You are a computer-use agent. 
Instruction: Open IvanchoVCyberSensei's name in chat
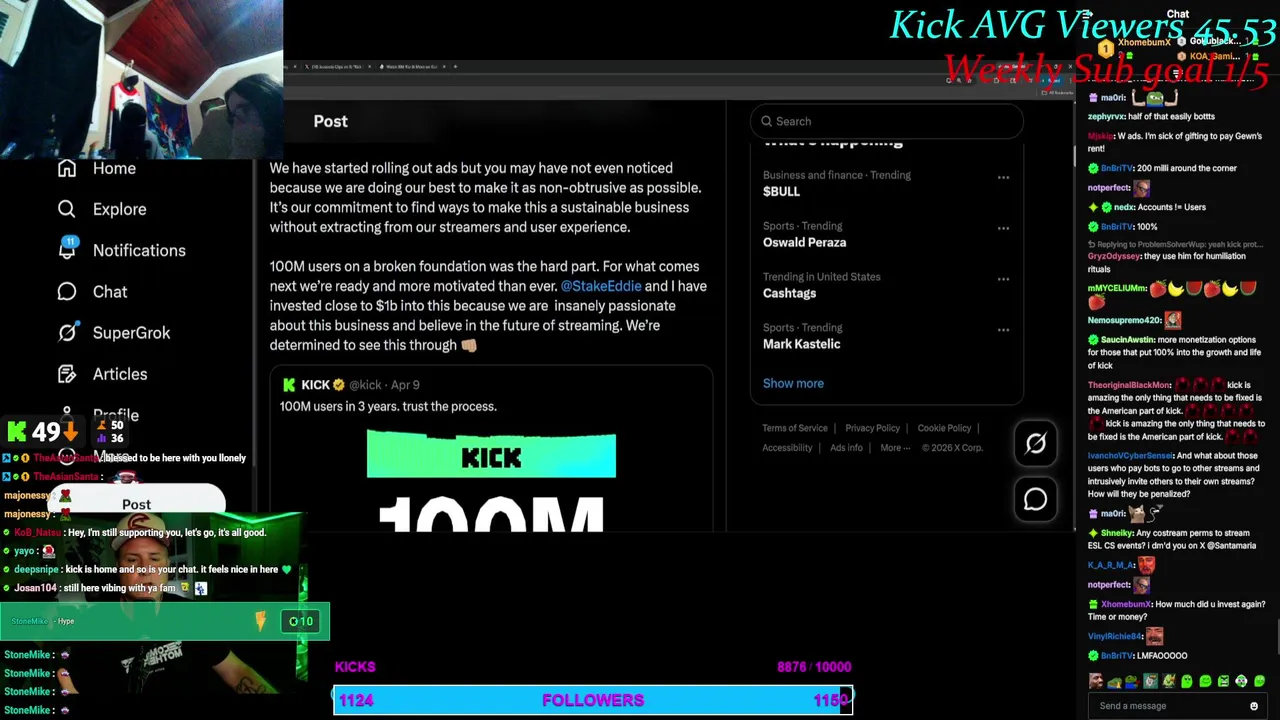coord(1130,455)
